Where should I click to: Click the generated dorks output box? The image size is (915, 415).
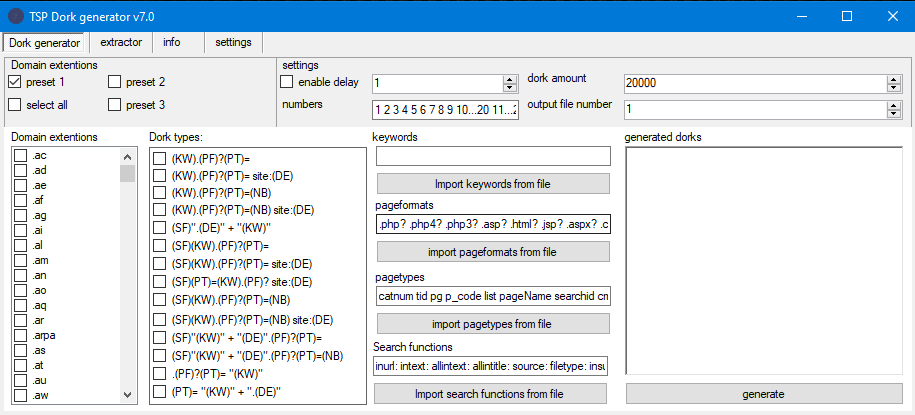click(x=763, y=260)
